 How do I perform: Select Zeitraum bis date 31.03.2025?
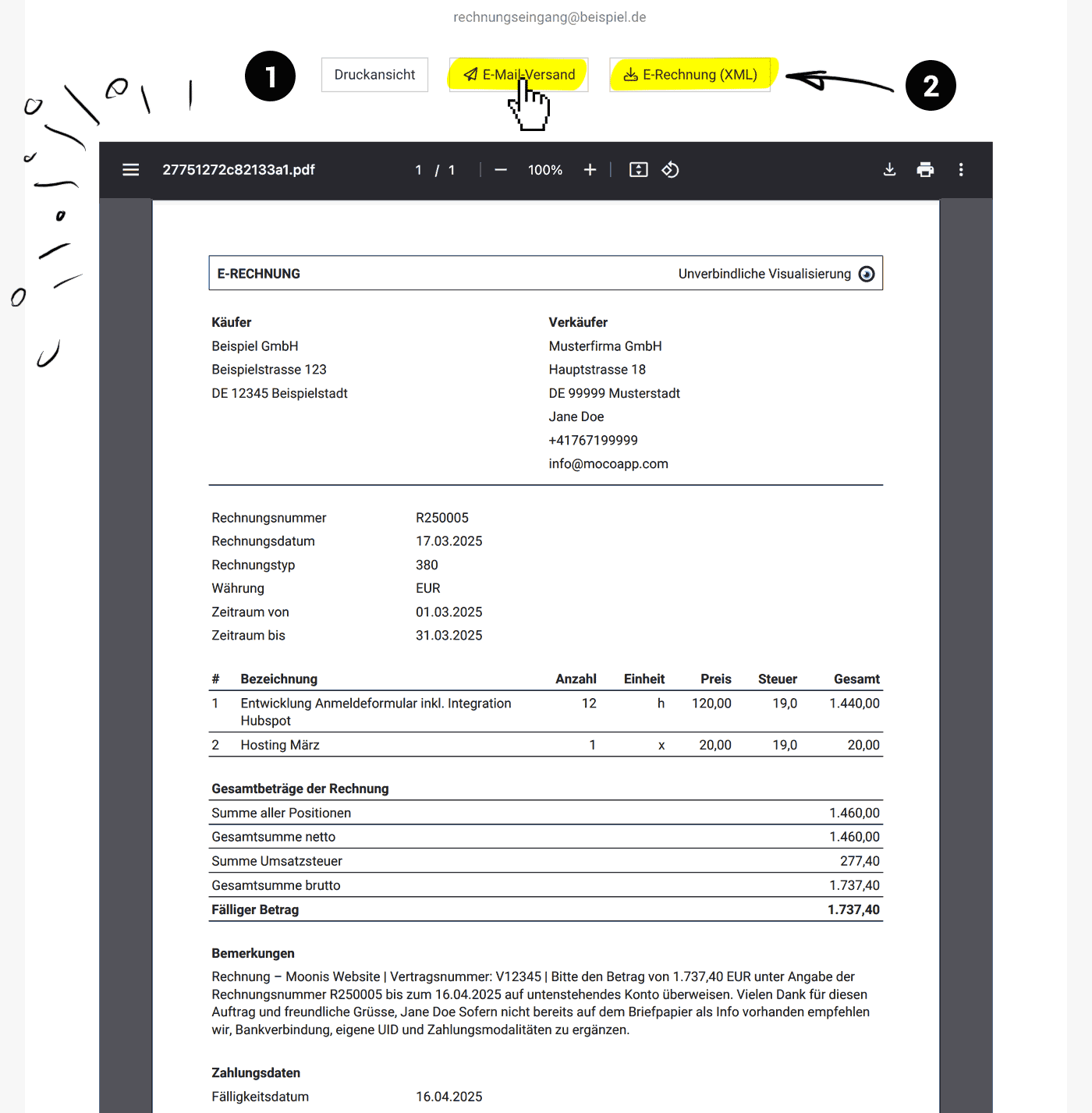[449, 636]
